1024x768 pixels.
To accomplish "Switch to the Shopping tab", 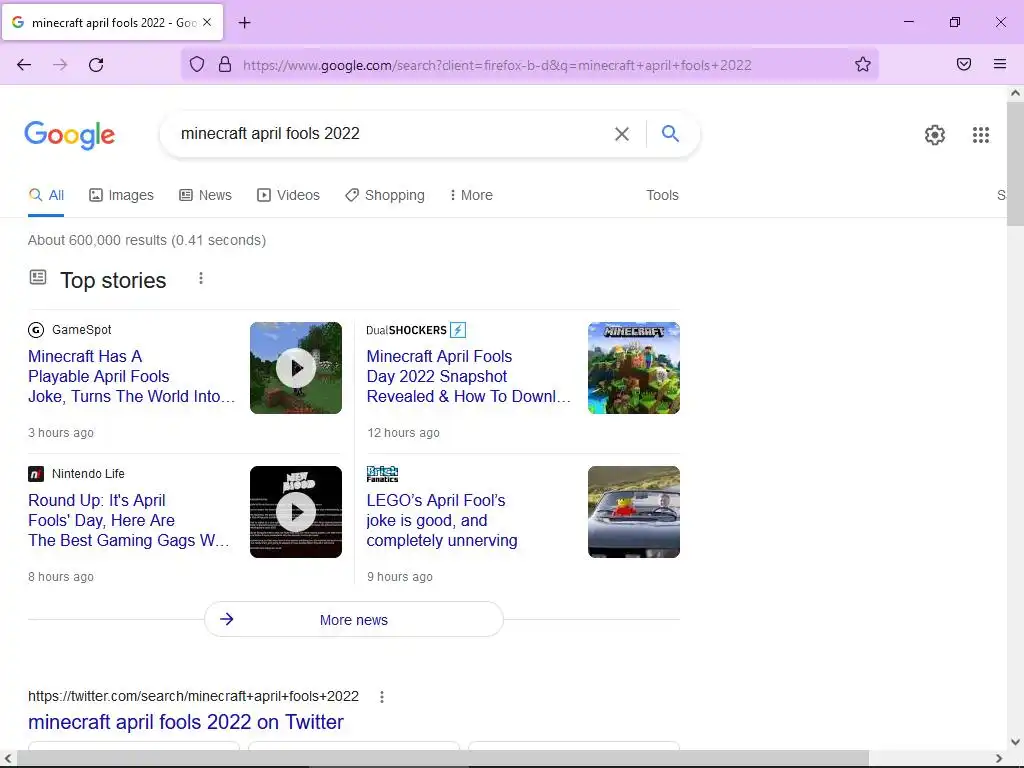I will coord(385,195).
